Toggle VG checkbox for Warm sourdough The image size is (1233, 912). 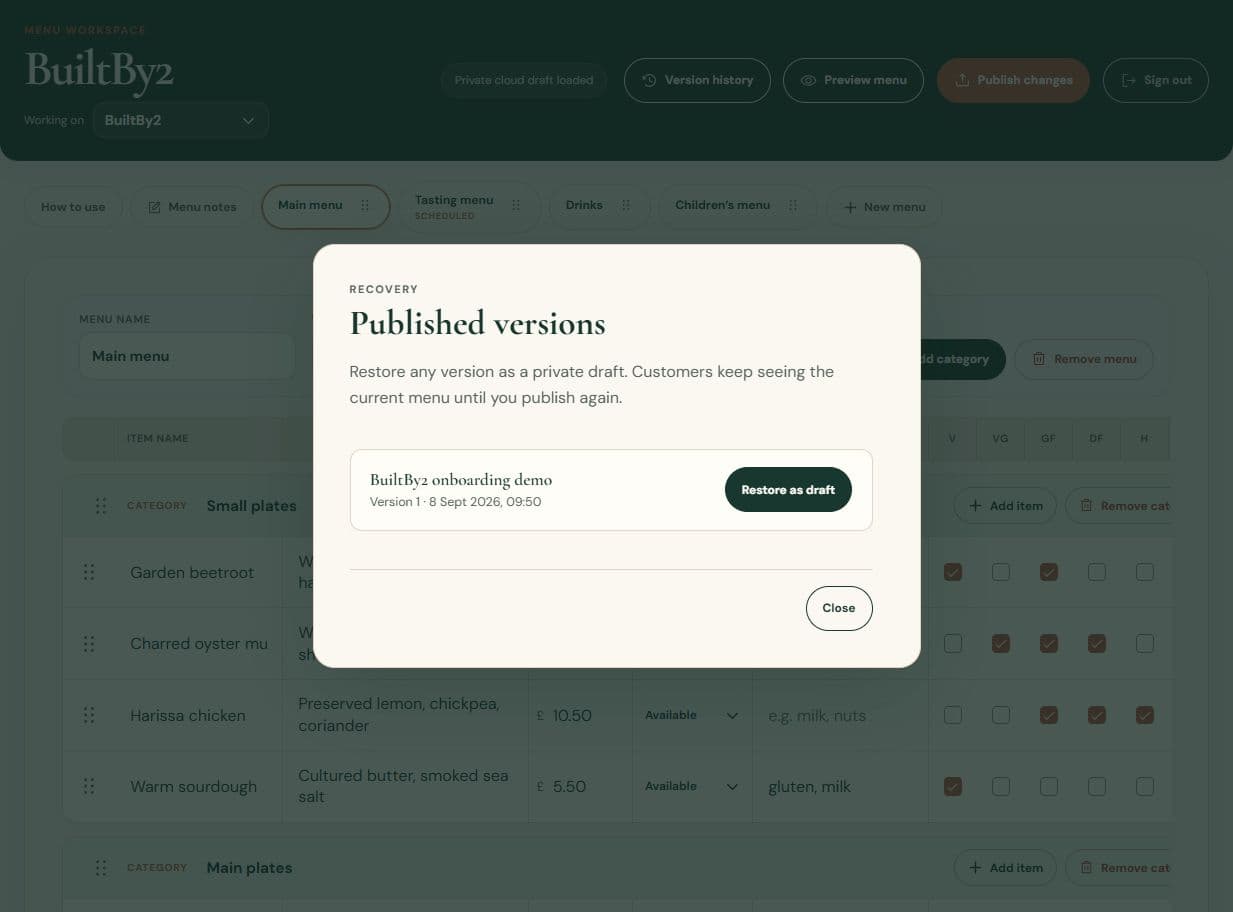click(x=1001, y=786)
